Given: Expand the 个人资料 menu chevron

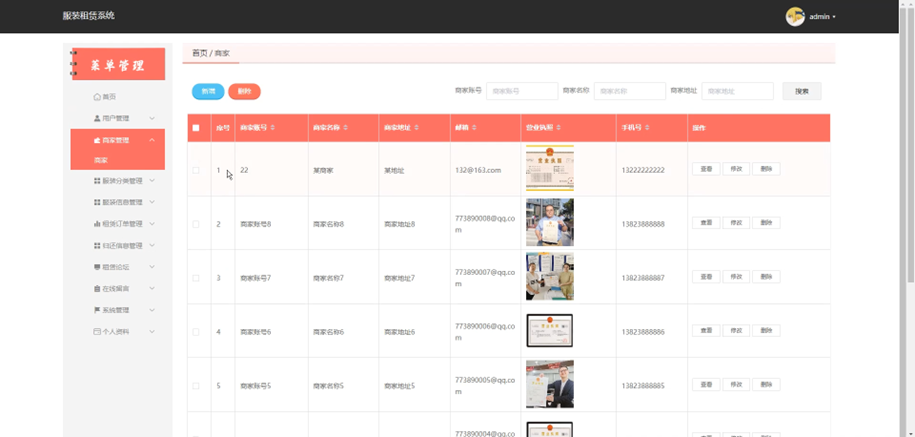Looking at the screenshot, I should tap(152, 331).
